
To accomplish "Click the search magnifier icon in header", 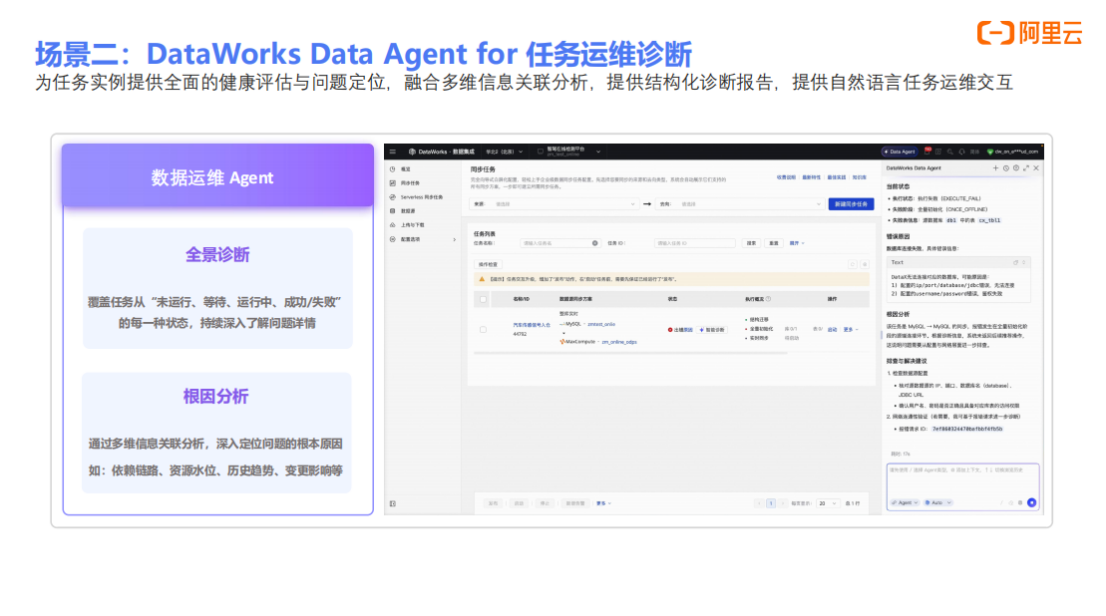I will click(951, 152).
